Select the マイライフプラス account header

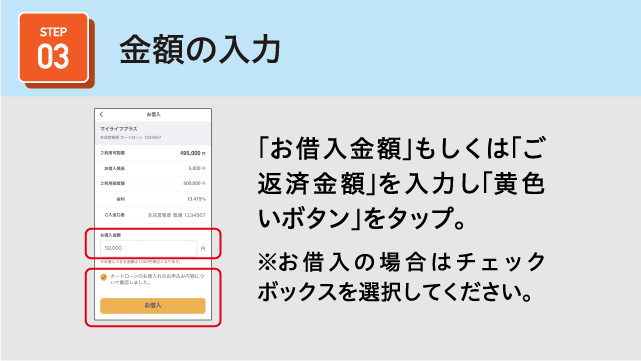[153, 133]
